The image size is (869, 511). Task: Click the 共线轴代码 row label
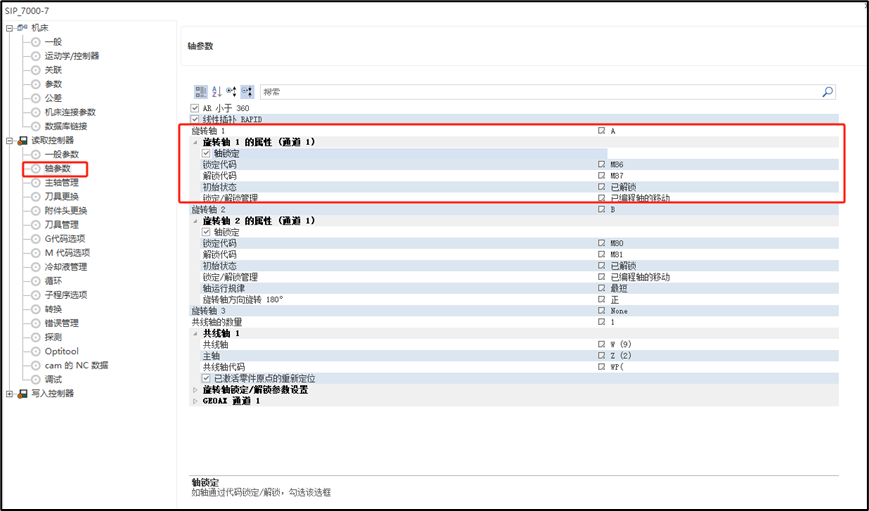223,367
